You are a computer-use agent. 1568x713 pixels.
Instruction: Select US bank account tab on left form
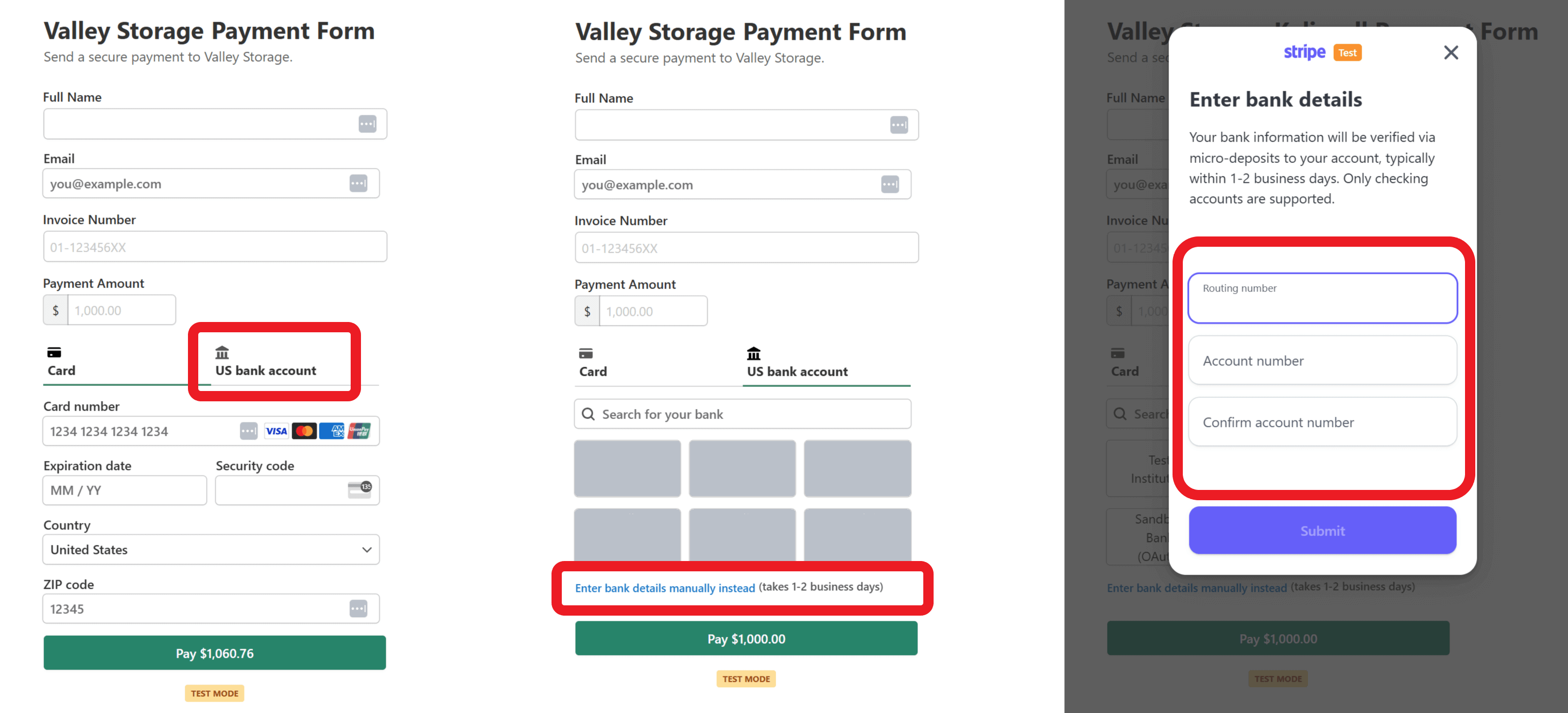point(265,362)
